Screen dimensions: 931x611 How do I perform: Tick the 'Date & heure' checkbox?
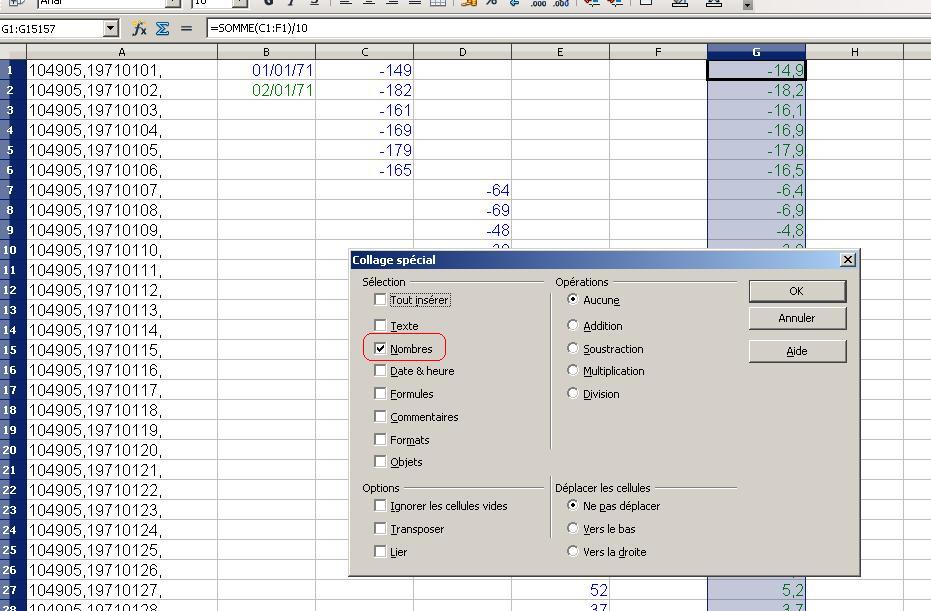click(380, 370)
